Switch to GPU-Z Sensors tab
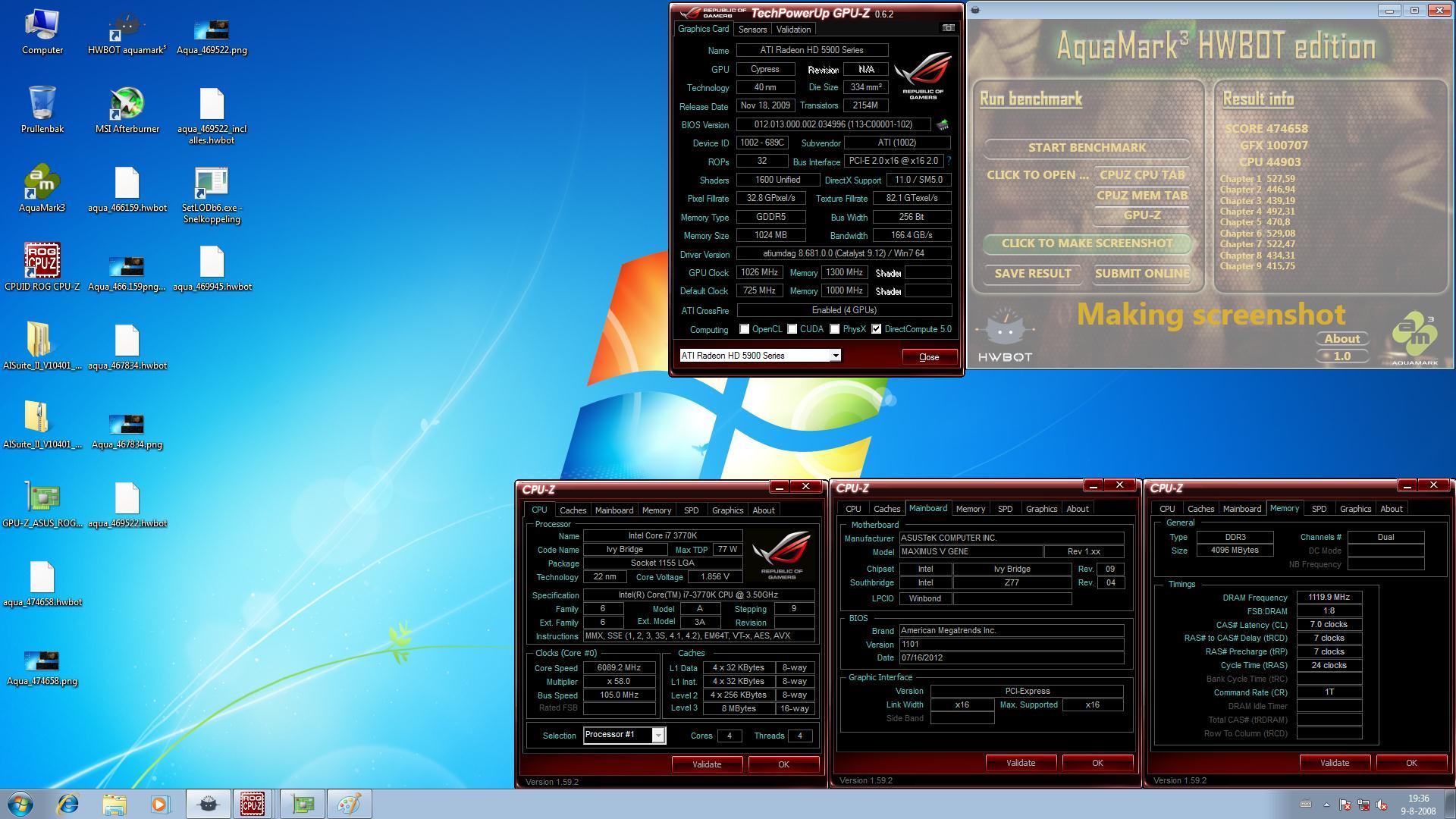 pyautogui.click(x=752, y=30)
